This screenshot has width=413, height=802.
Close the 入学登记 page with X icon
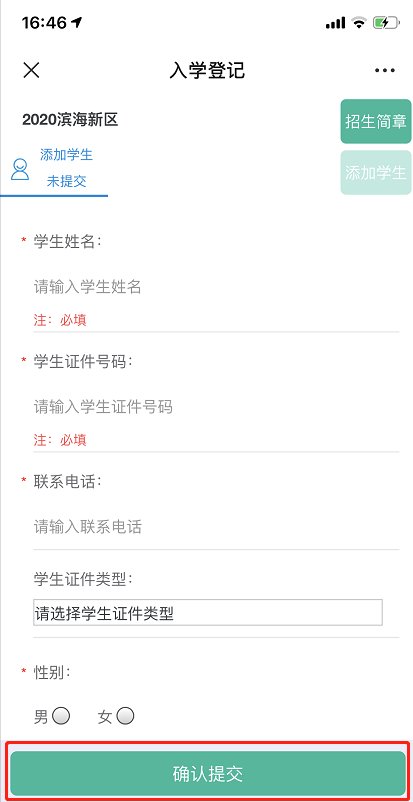[x=31, y=70]
